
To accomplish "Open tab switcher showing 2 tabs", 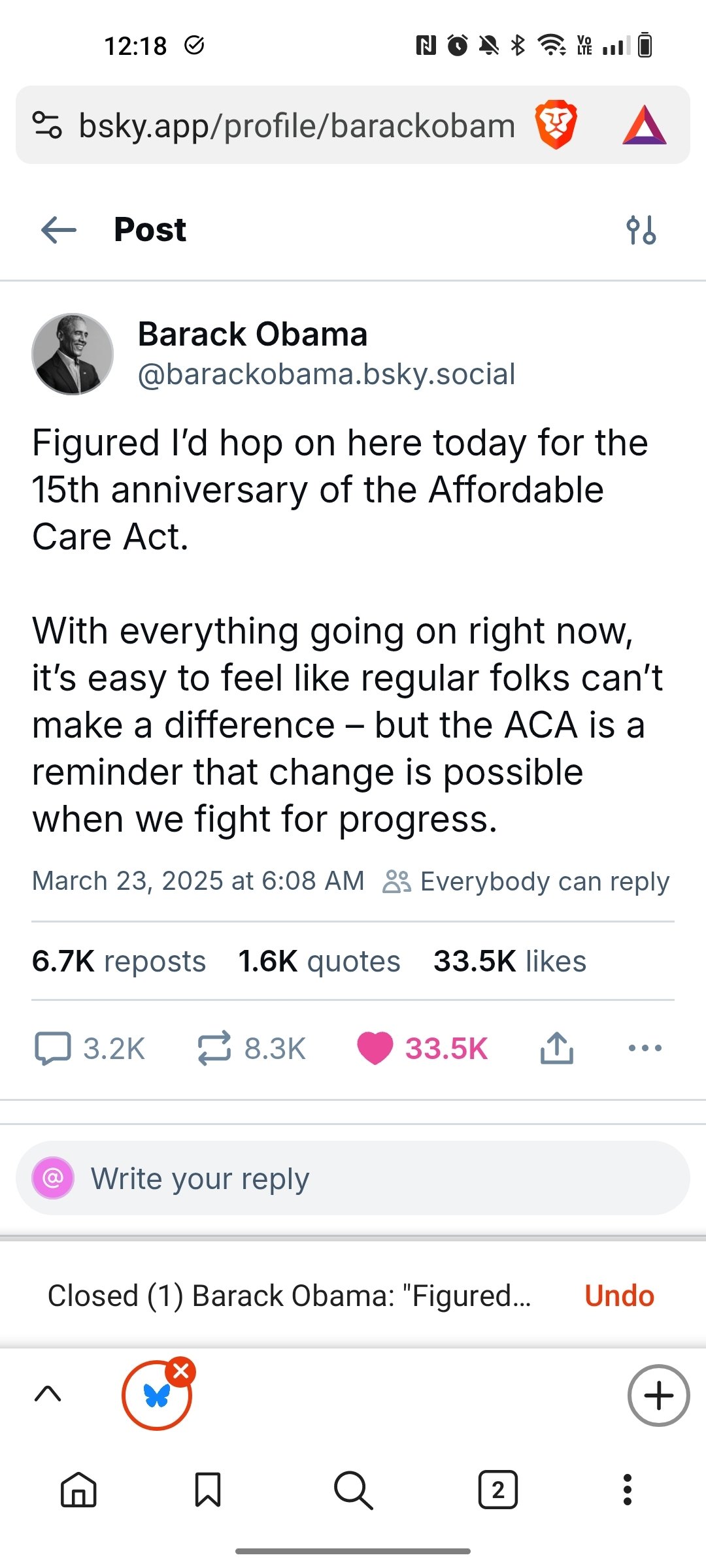I will point(498,1490).
